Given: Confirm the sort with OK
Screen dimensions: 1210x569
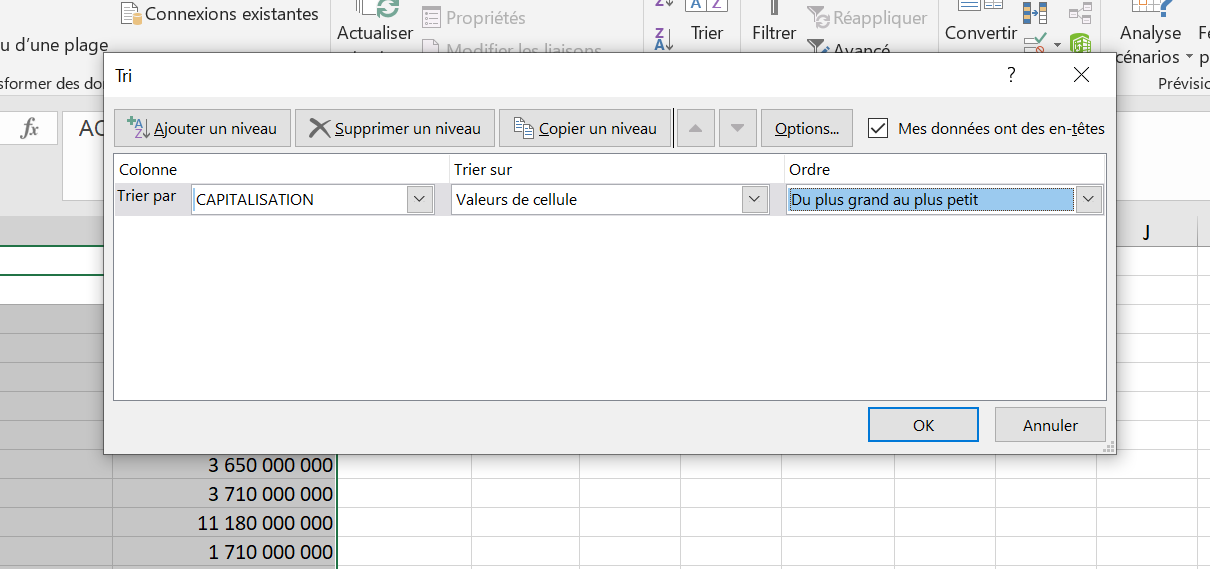Looking at the screenshot, I should click(923, 425).
